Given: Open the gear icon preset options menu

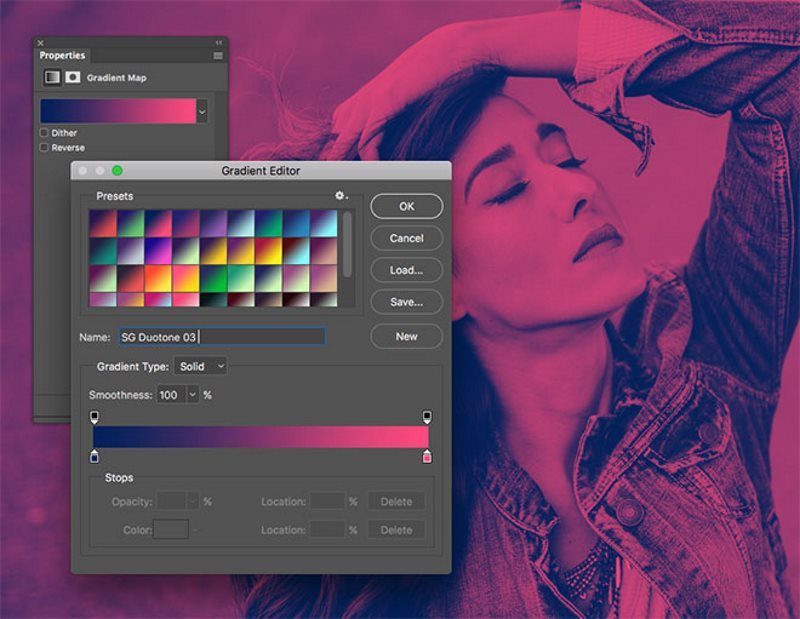Looking at the screenshot, I should [339, 195].
